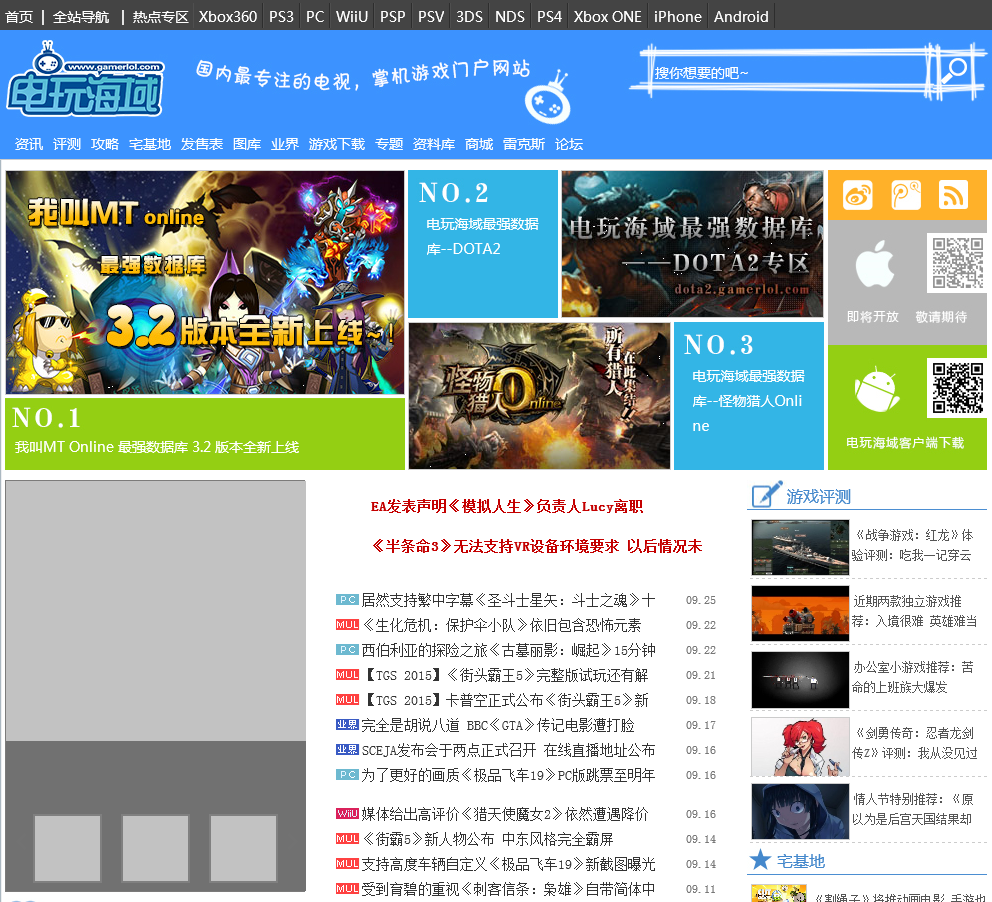Click the QR code beside Apple logo
The image size is (992, 902).
click(x=957, y=263)
